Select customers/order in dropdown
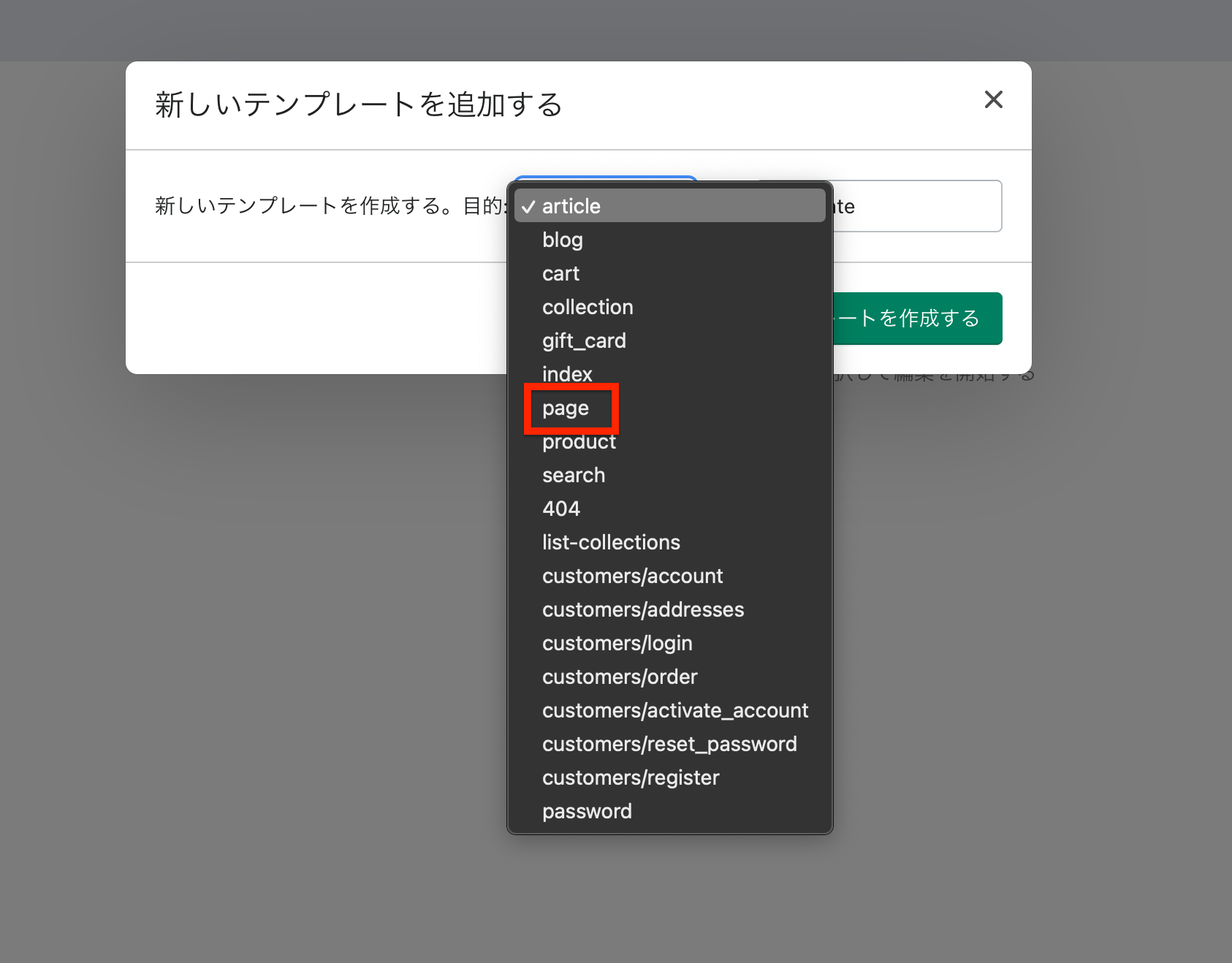 point(620,677)
